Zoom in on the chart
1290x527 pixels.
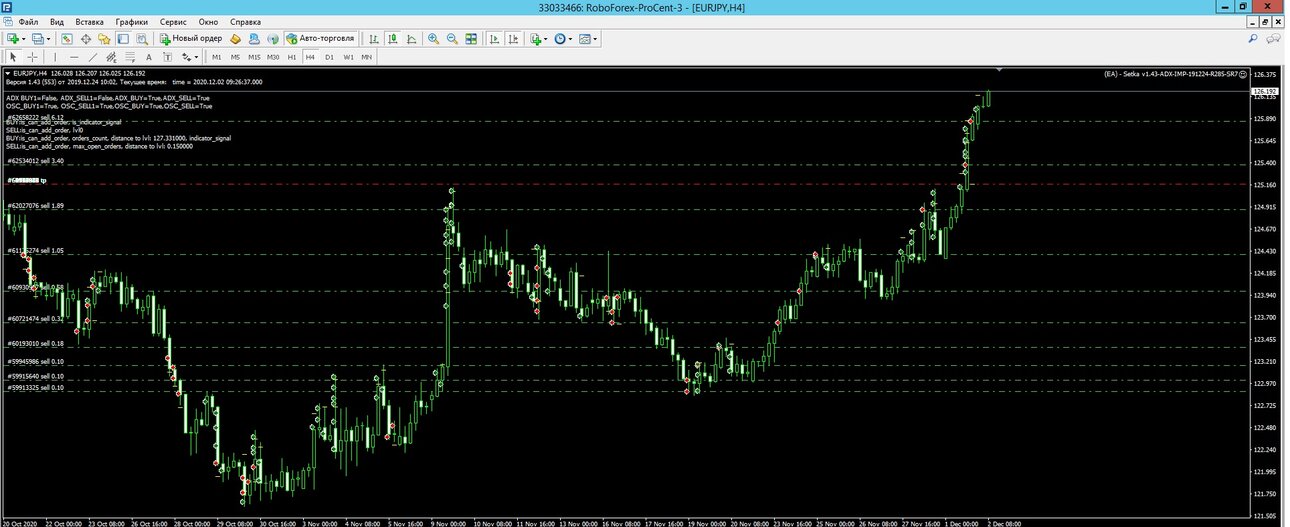[x=434, y=39]
